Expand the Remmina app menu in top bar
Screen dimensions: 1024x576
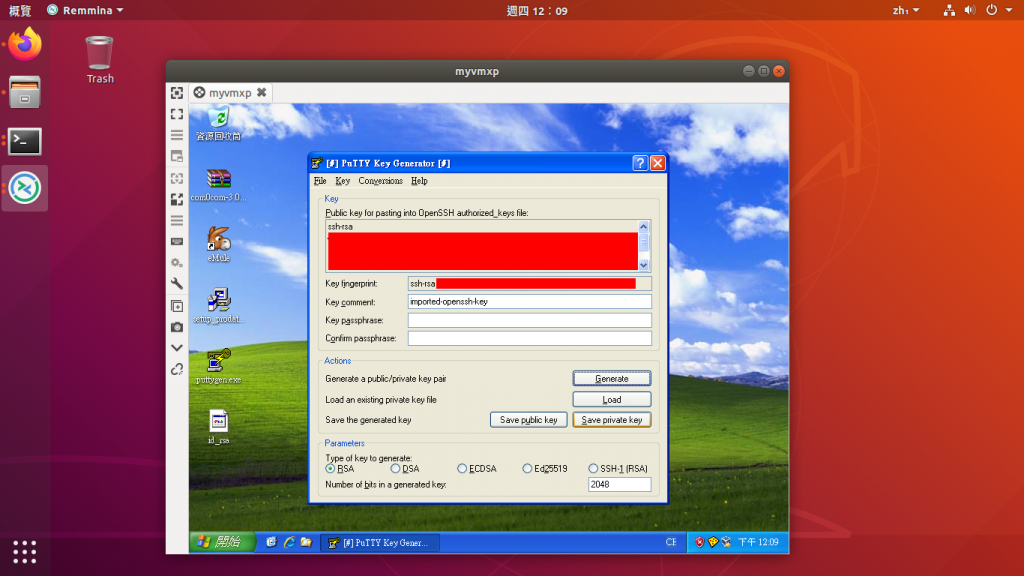point(85,10)
